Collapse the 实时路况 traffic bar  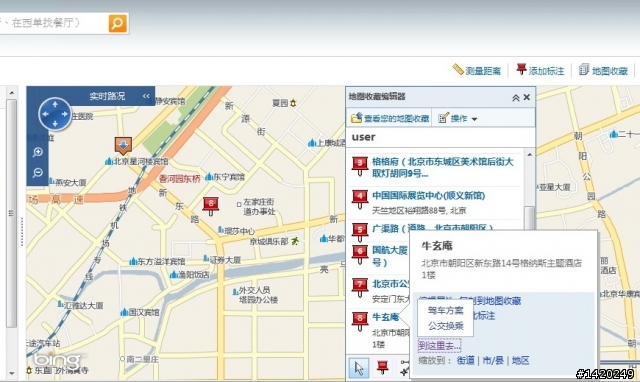coord(146,96)
